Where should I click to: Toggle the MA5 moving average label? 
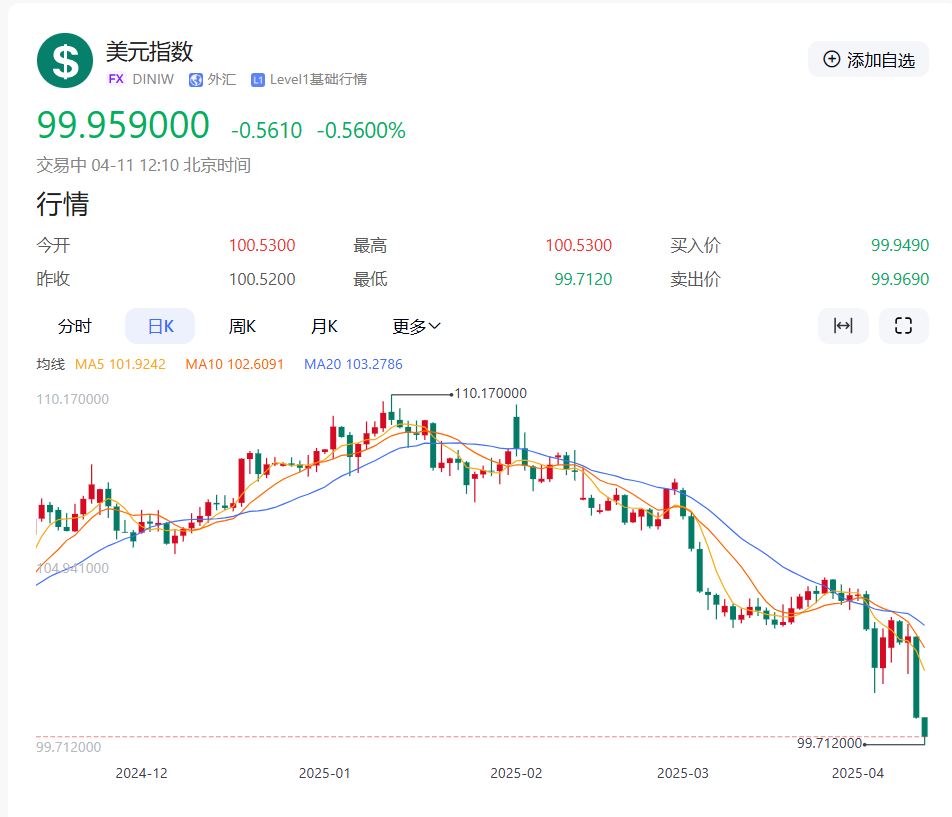coord(120,364)
